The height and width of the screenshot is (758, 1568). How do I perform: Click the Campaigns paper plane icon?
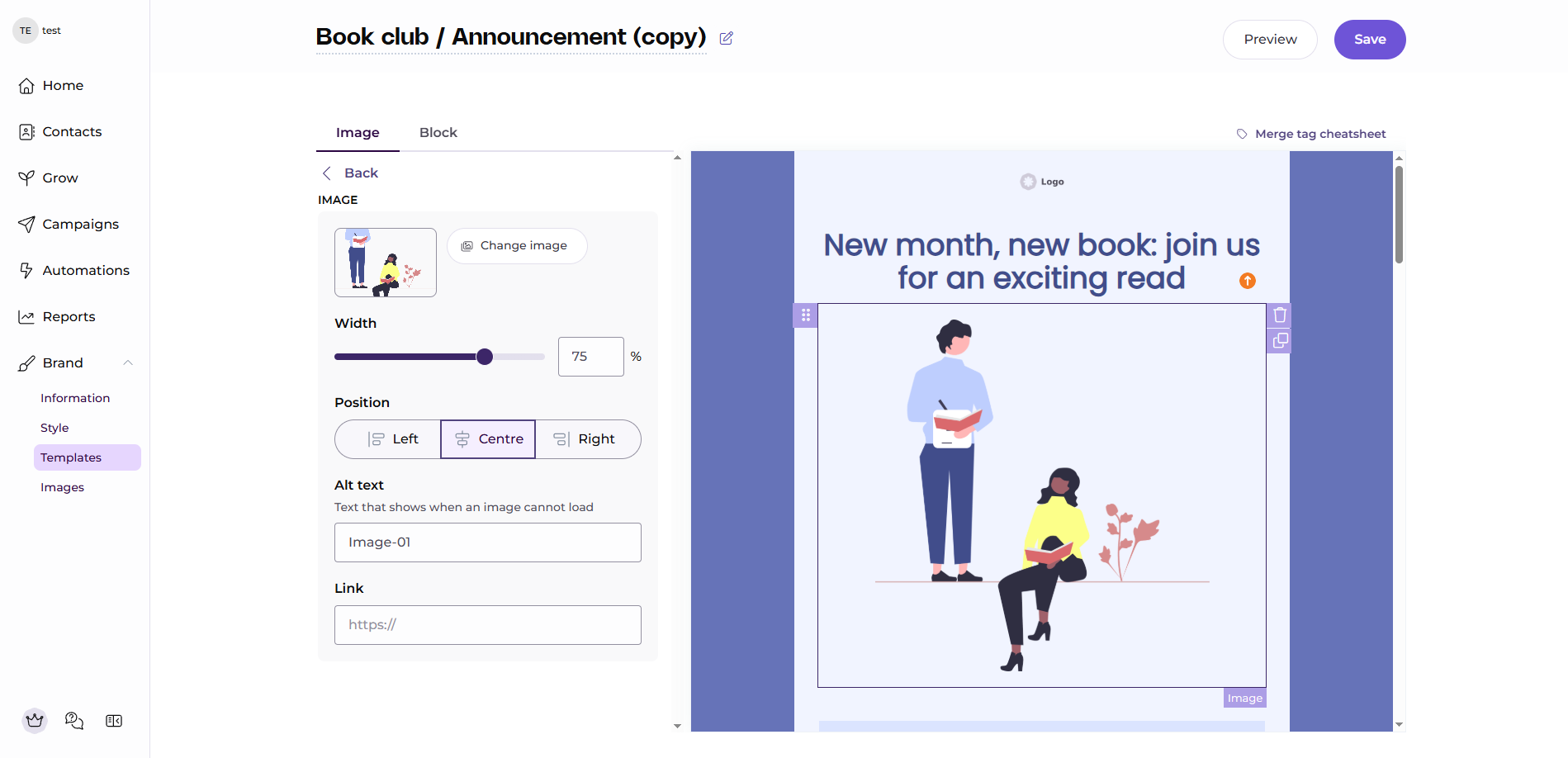26,225
